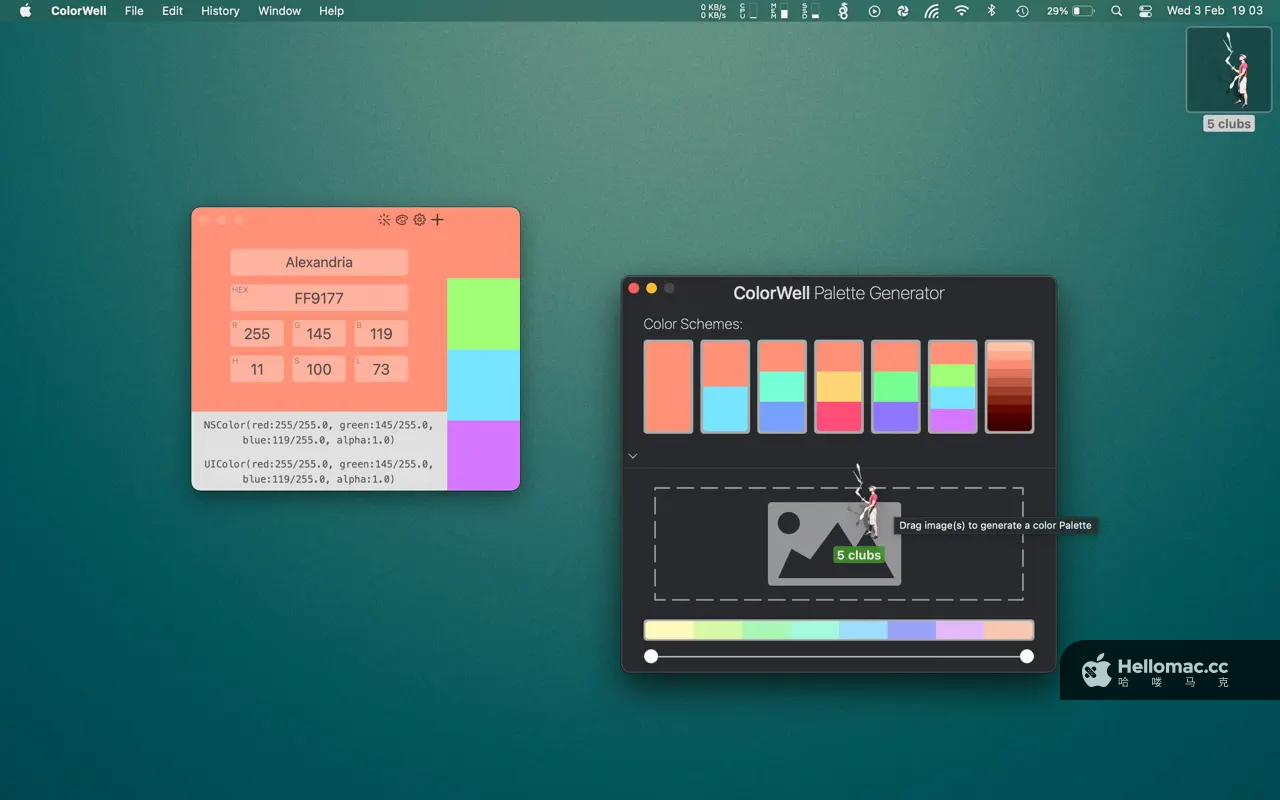This screenshot has width=1280, height=800.
Task: Open the ColorWell app menu
Action: (79, 11)
